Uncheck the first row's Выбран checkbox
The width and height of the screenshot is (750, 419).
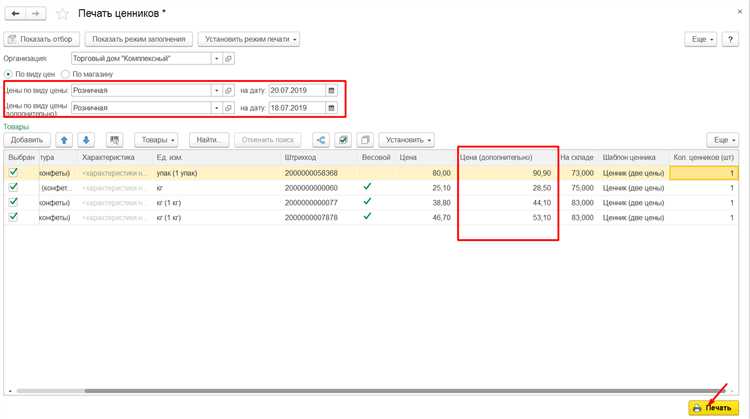(13, 173)
